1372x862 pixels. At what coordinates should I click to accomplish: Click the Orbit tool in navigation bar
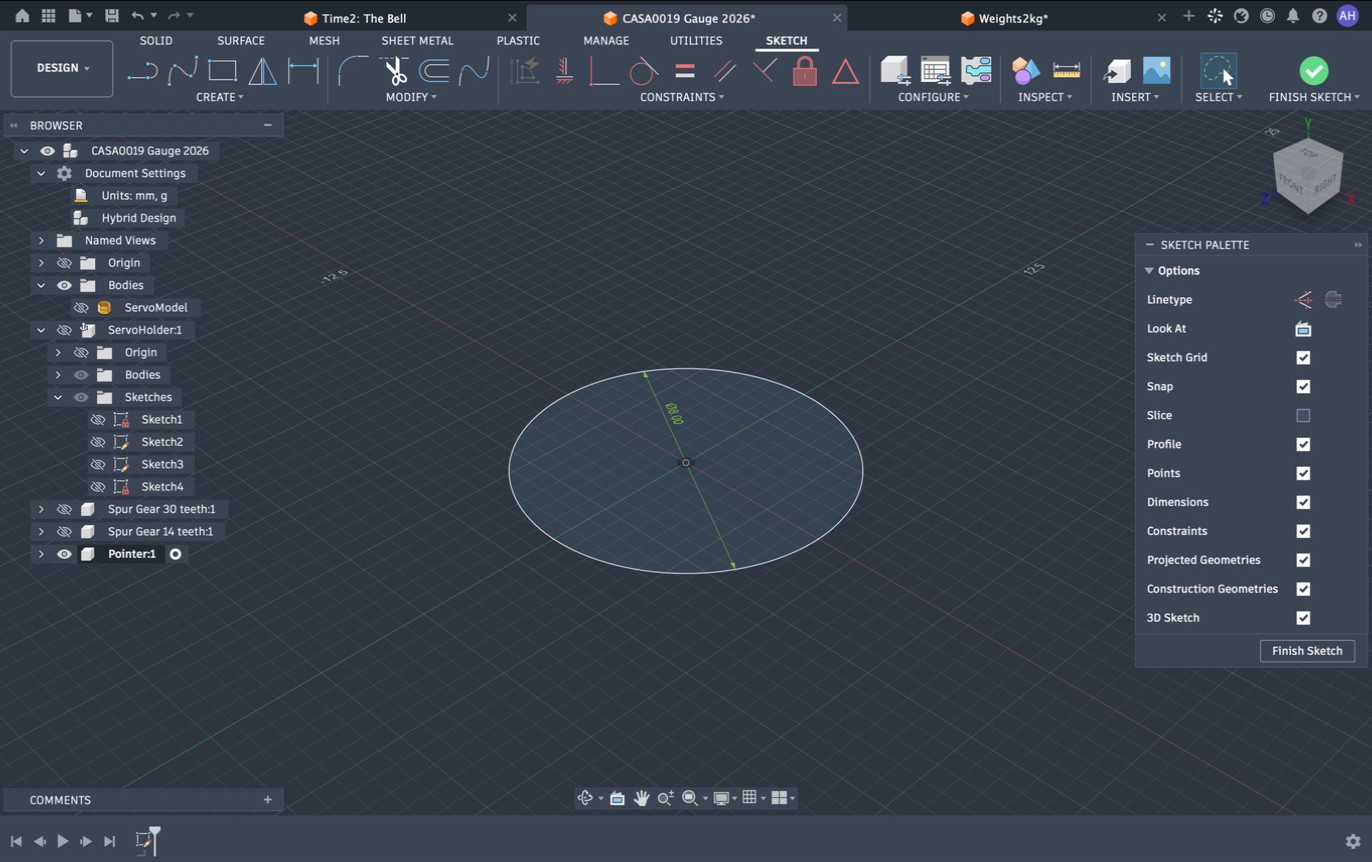coord(586,798)
